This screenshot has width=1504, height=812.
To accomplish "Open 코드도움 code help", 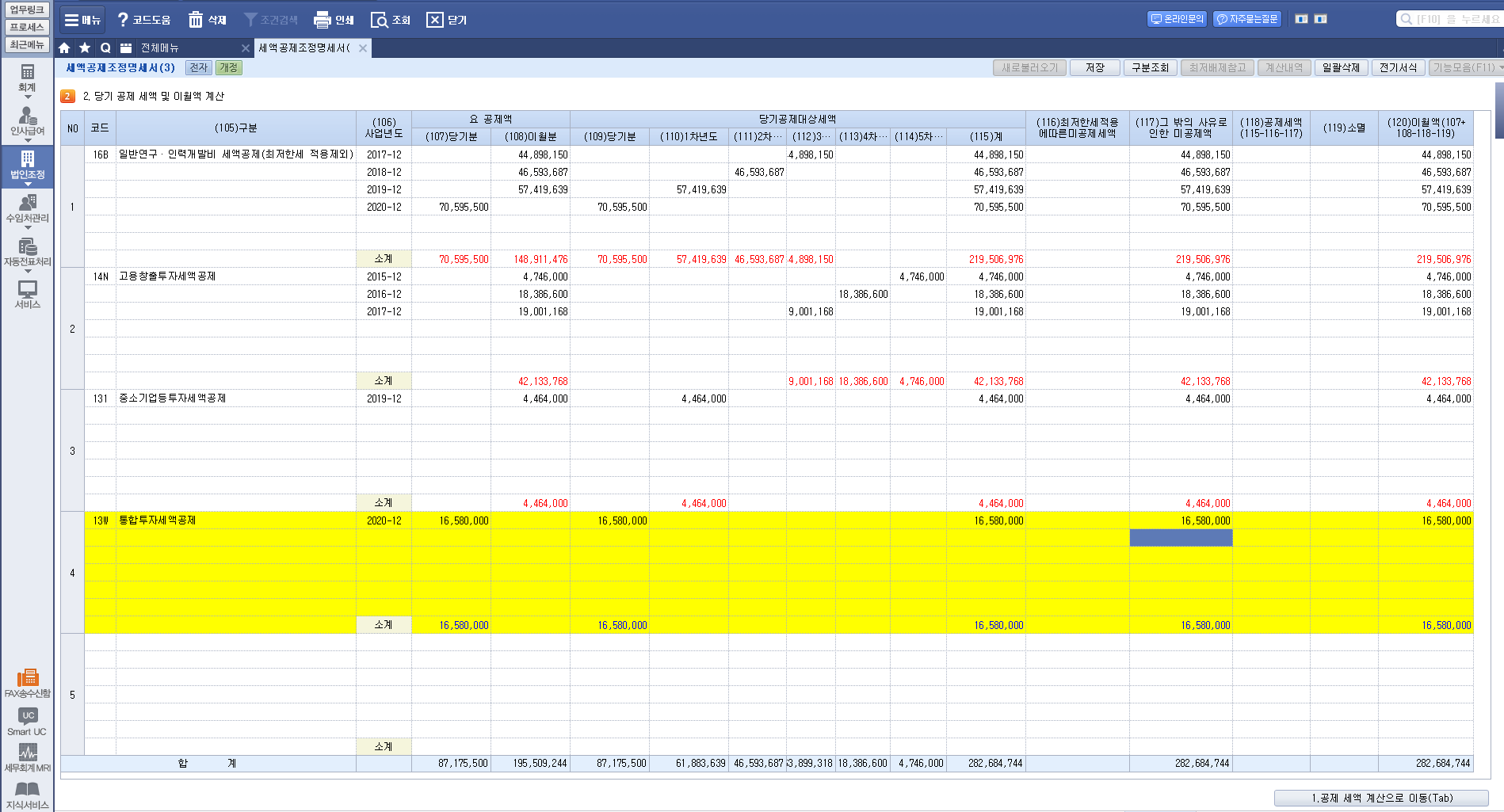I will coord(143,20).
